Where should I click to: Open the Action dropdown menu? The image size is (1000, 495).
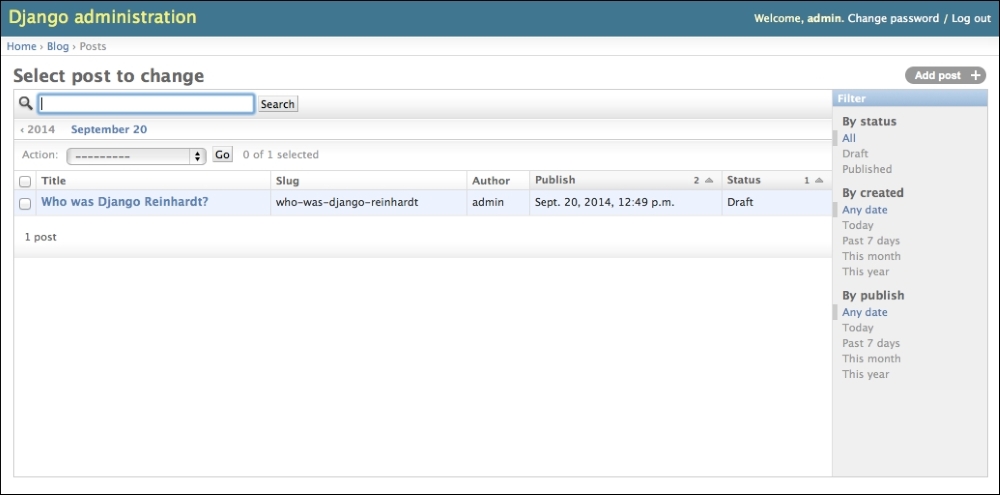click(136, 156)
